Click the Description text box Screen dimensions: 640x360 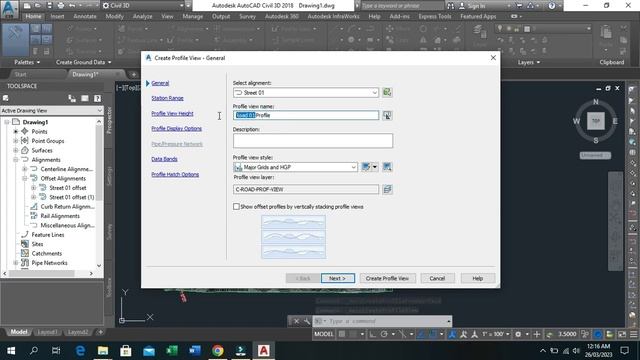click(x=313, y=140)
